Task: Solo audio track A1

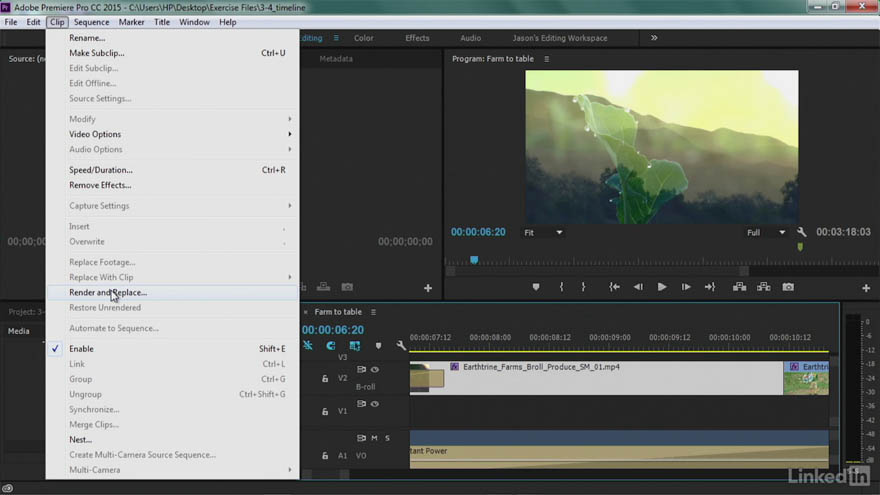Action: pyautogui.click(x=387, y=438)
